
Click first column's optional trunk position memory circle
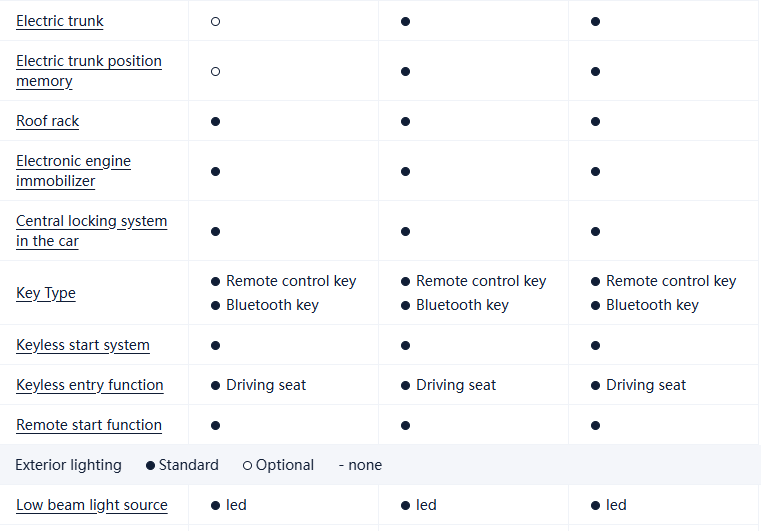pos(216,71)
